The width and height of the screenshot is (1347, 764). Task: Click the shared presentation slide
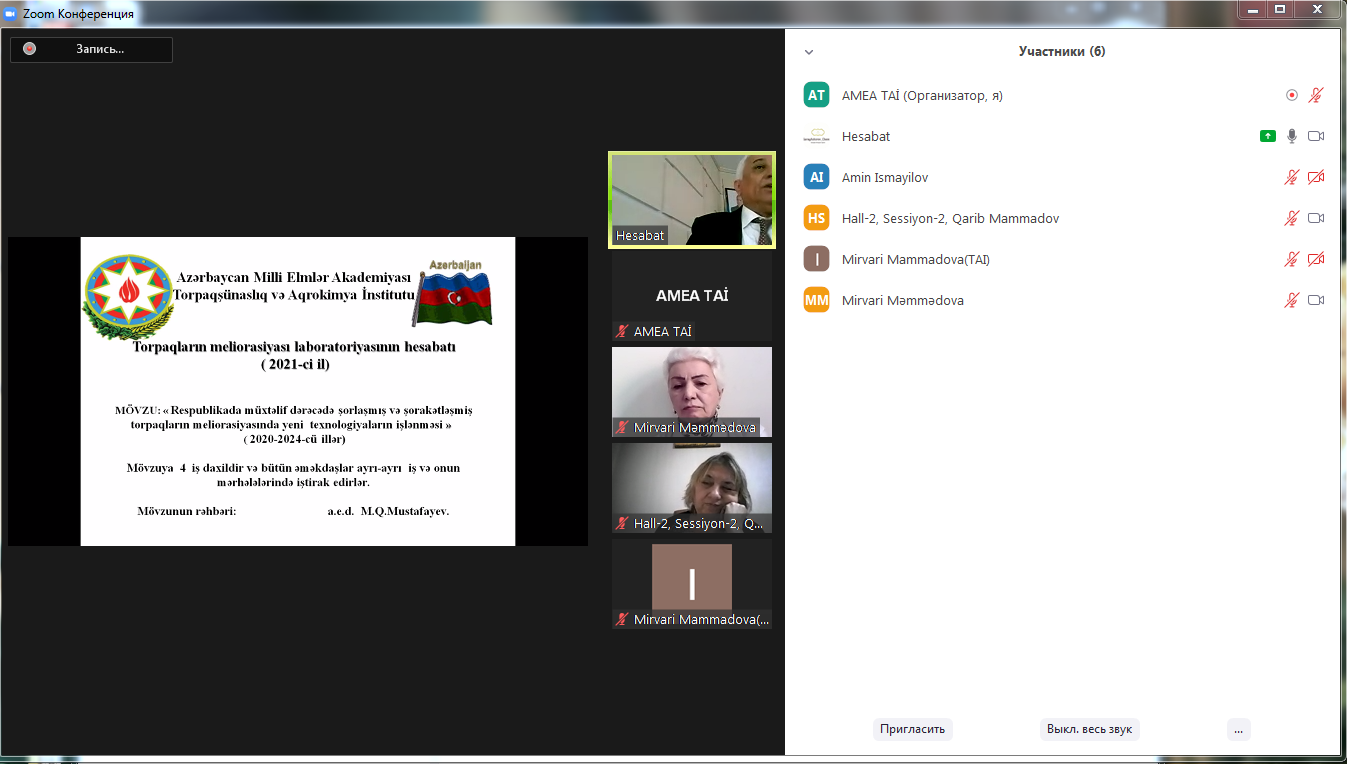(297, 391)
